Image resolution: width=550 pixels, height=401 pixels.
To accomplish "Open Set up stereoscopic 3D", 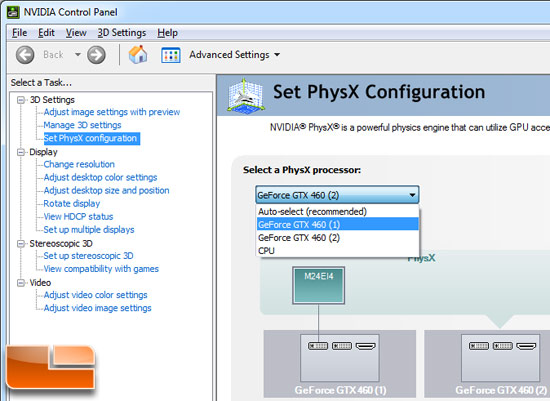I will (x=88, y=256).
